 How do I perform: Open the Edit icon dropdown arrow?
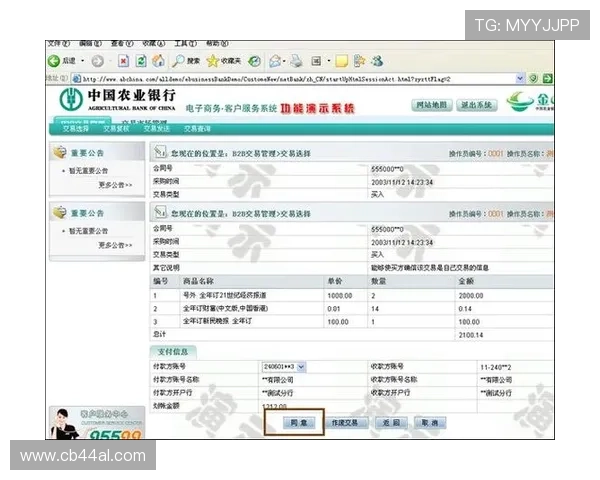click(x=329, y=61)
